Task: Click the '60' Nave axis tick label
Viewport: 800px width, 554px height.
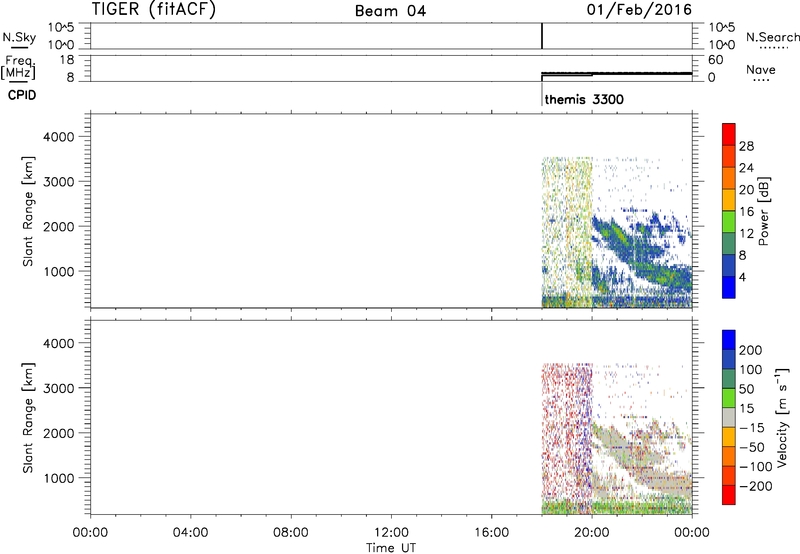Action: coord(715,60)
